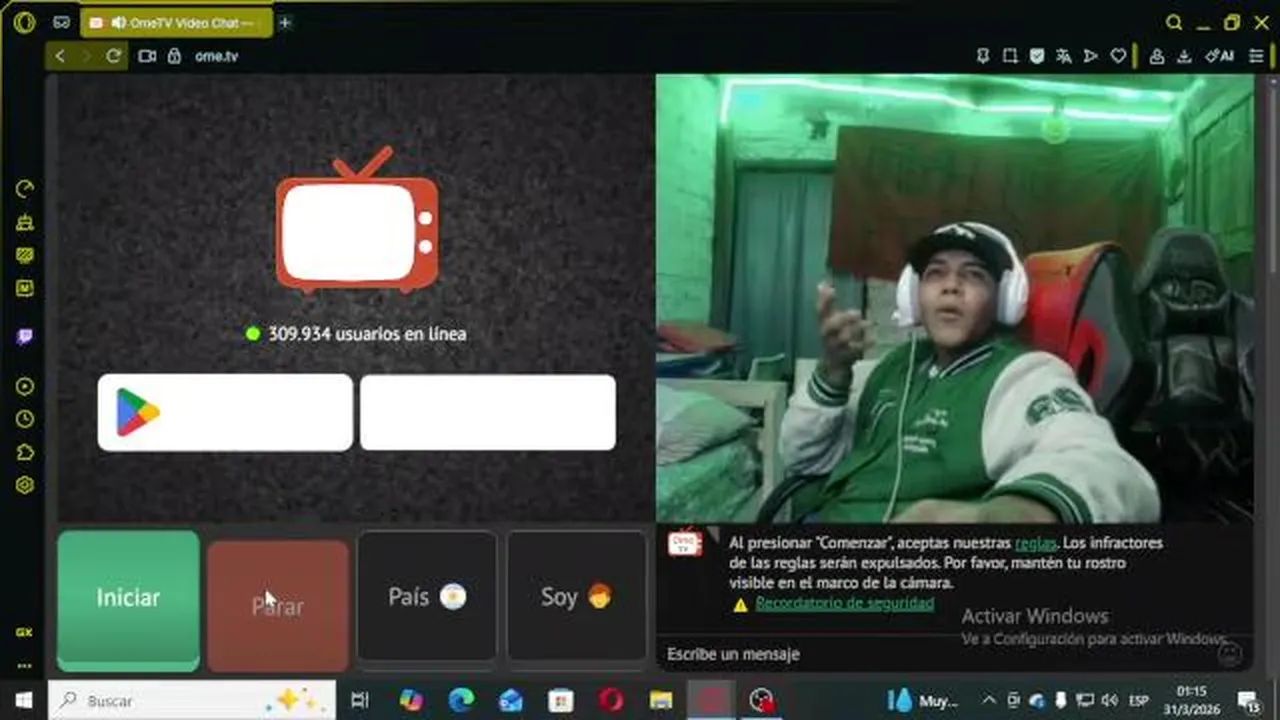Click the blank white store button beside Google Play

coord(488,412)
